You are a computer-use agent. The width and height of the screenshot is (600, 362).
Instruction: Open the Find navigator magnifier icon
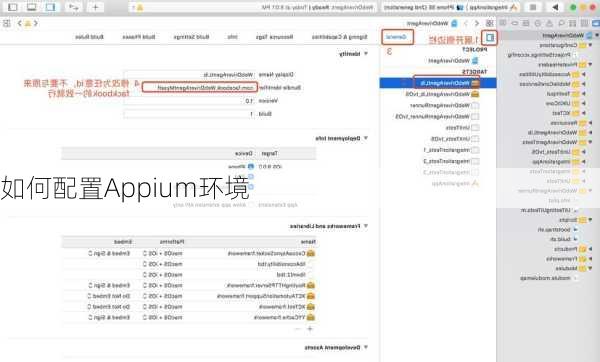[x=561, y=23]
